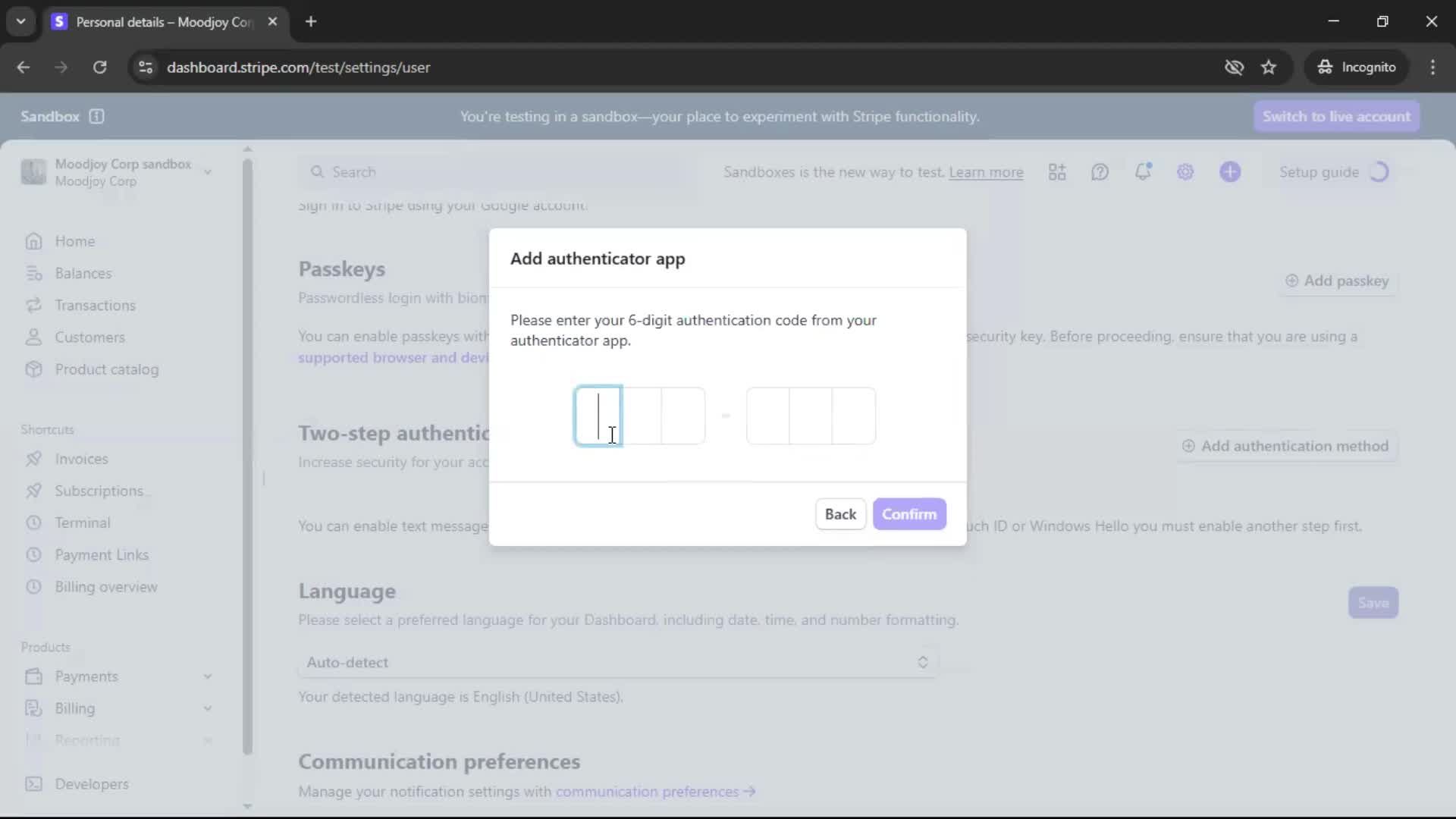Image resolution: width=1456 pixels, height=819 pixels.
Task: Go to Product catalog page
Action: 106,369
